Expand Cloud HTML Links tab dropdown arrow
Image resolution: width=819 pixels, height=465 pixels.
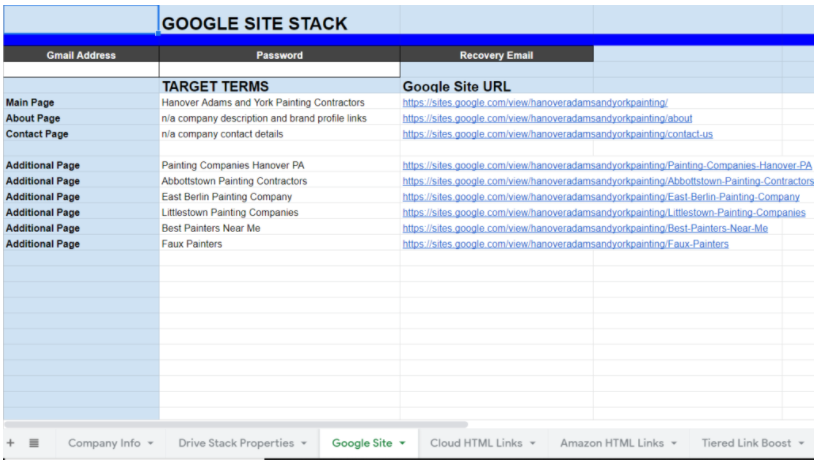click(x=533, y=443)
